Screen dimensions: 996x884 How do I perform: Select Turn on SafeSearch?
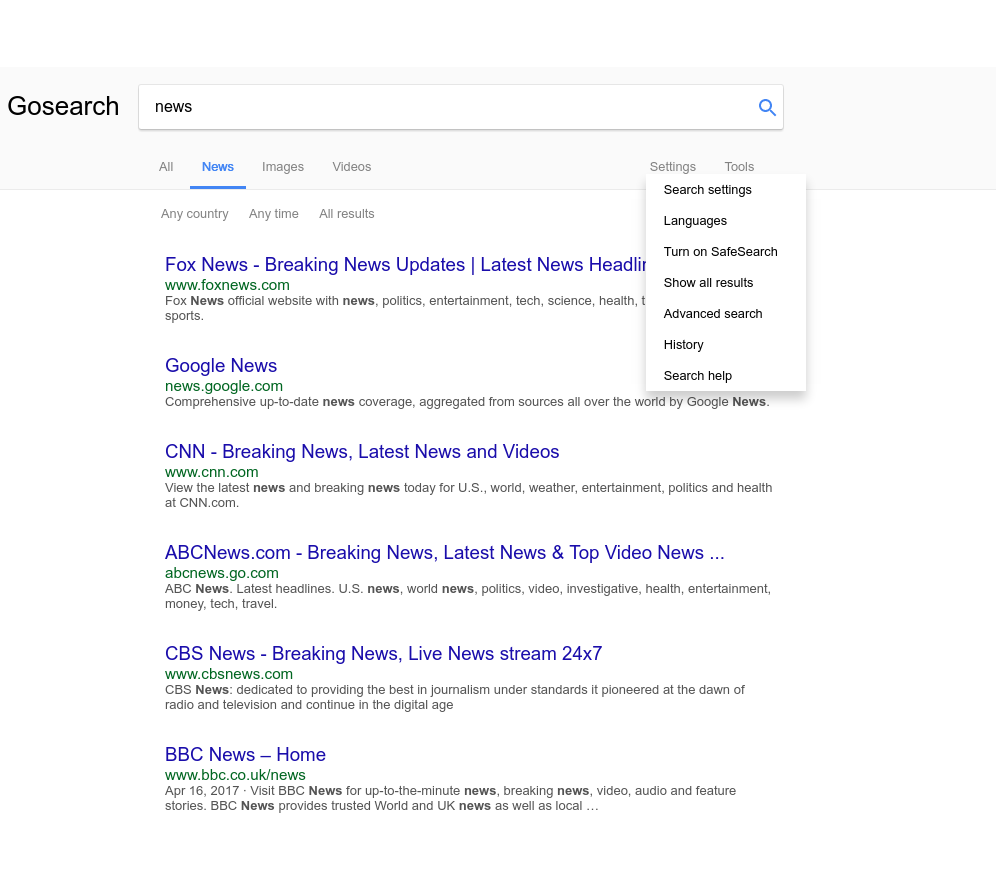(726, 252)
